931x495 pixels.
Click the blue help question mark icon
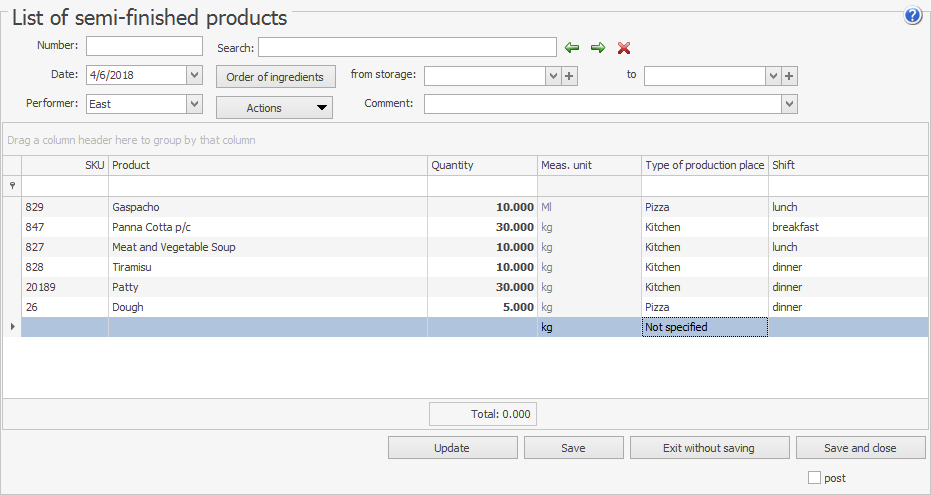pyautogui.click(x=913, y=16)
